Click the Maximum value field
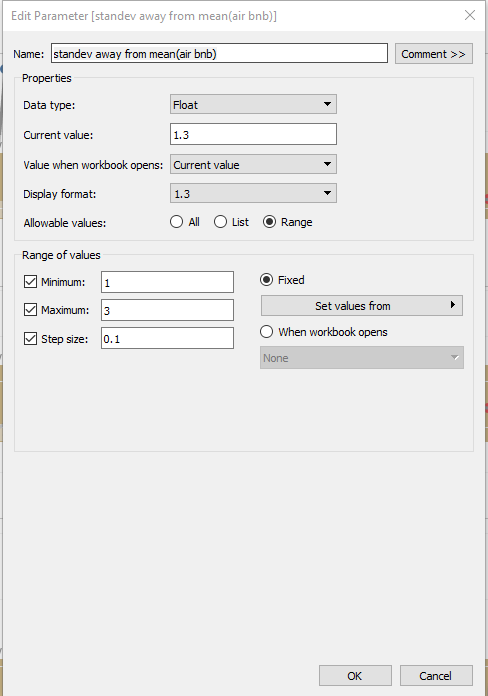The height and width of the screenshot is (696, 488). [x=167, y=310]
